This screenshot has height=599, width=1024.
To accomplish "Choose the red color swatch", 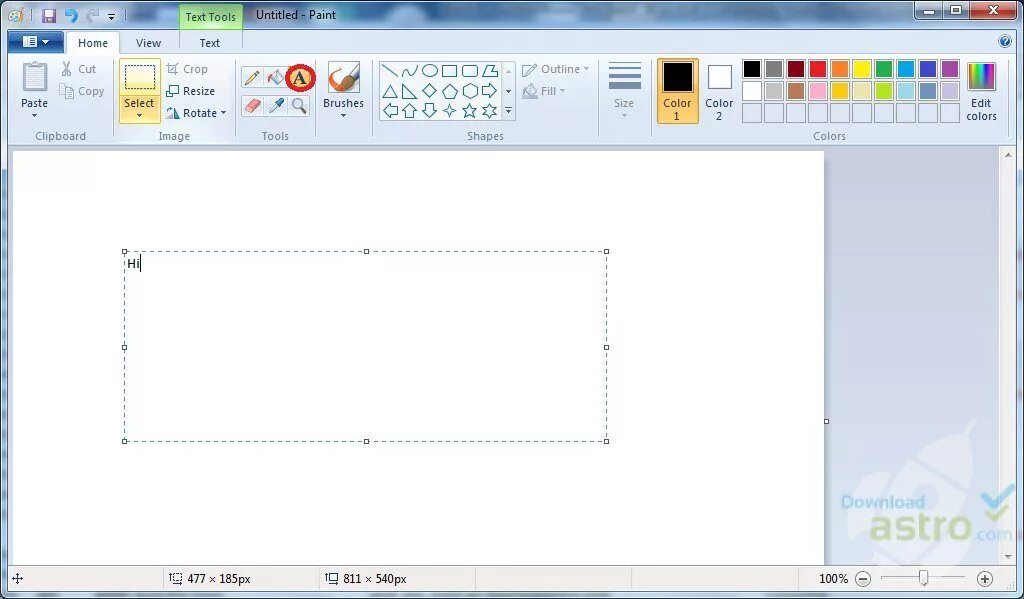I will (818, 69).
